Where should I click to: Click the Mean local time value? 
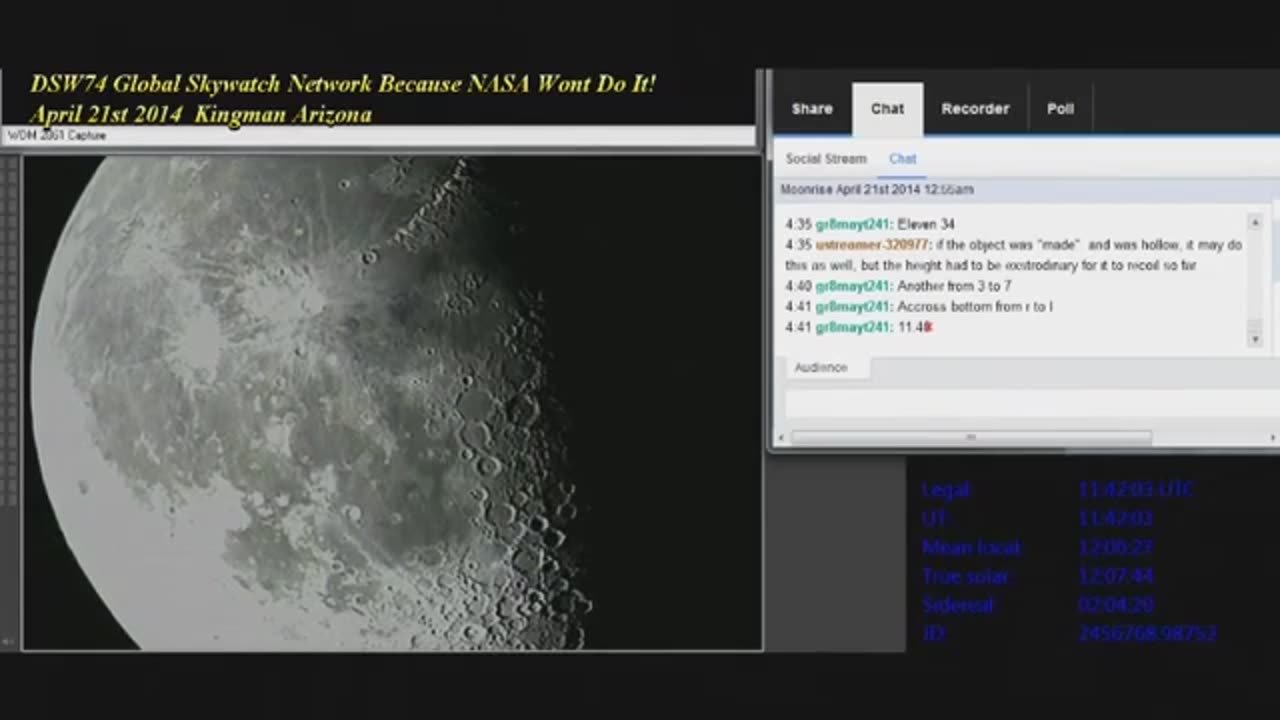click(1116, 548)
